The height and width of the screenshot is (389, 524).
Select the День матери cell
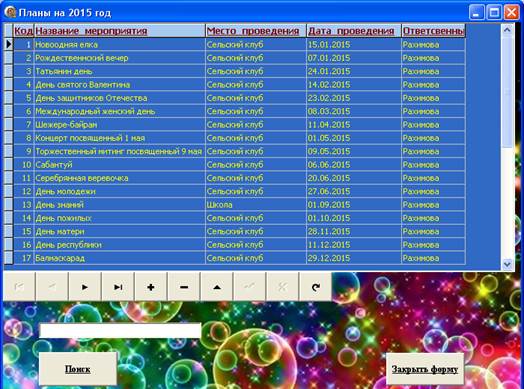point(120,232)
